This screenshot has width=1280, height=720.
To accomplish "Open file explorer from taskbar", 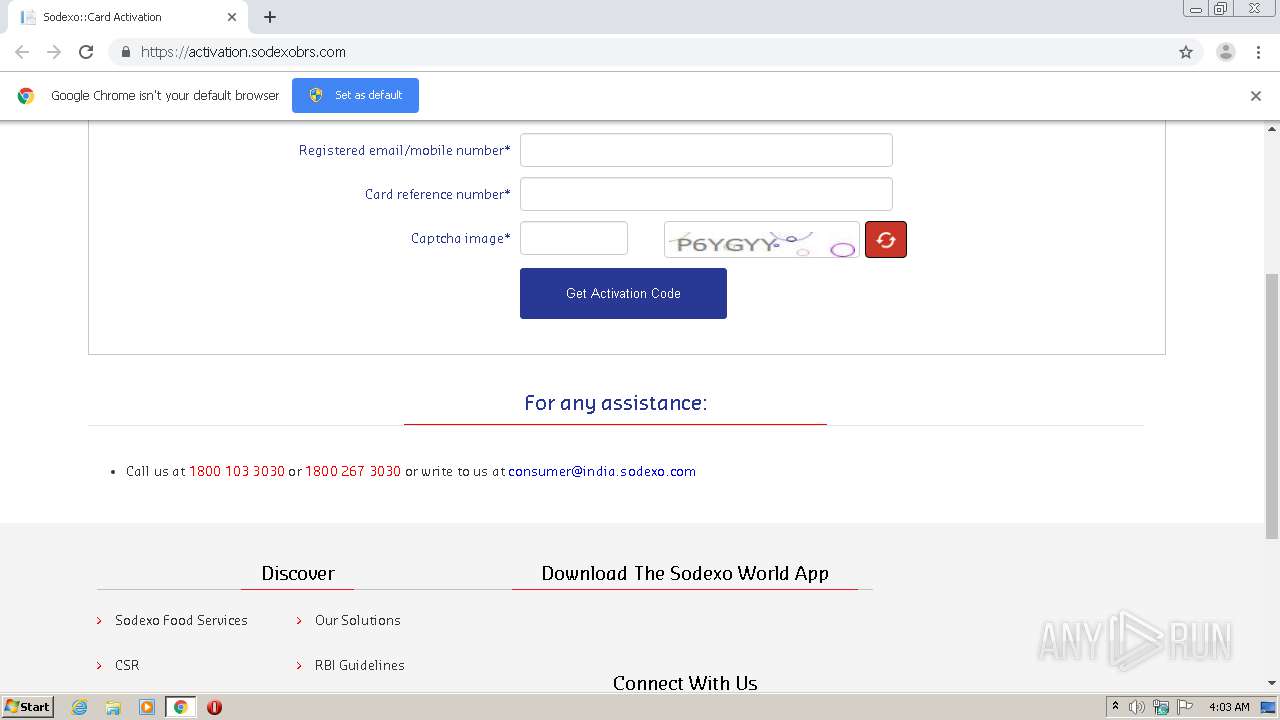I will click(113, 707).
